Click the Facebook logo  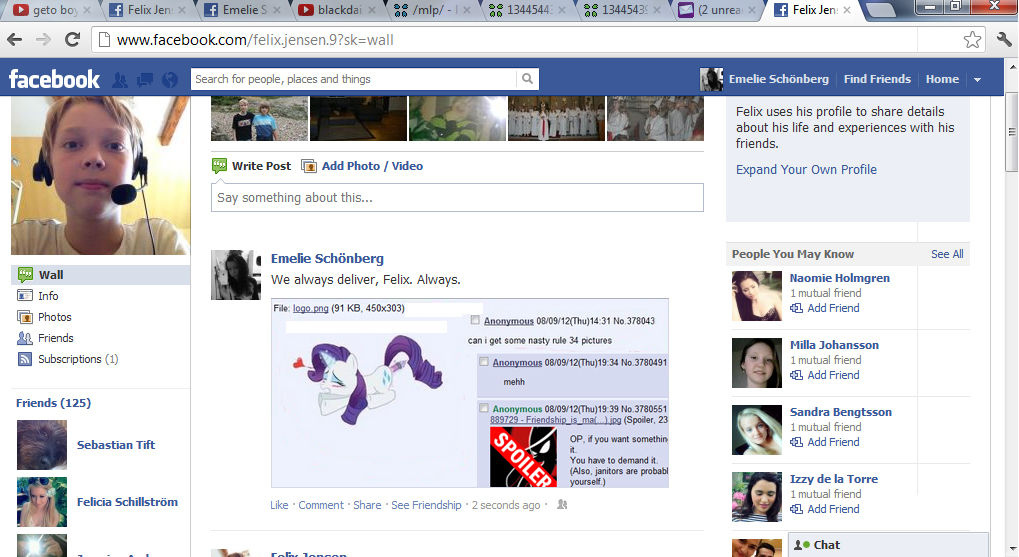point(54,79)
